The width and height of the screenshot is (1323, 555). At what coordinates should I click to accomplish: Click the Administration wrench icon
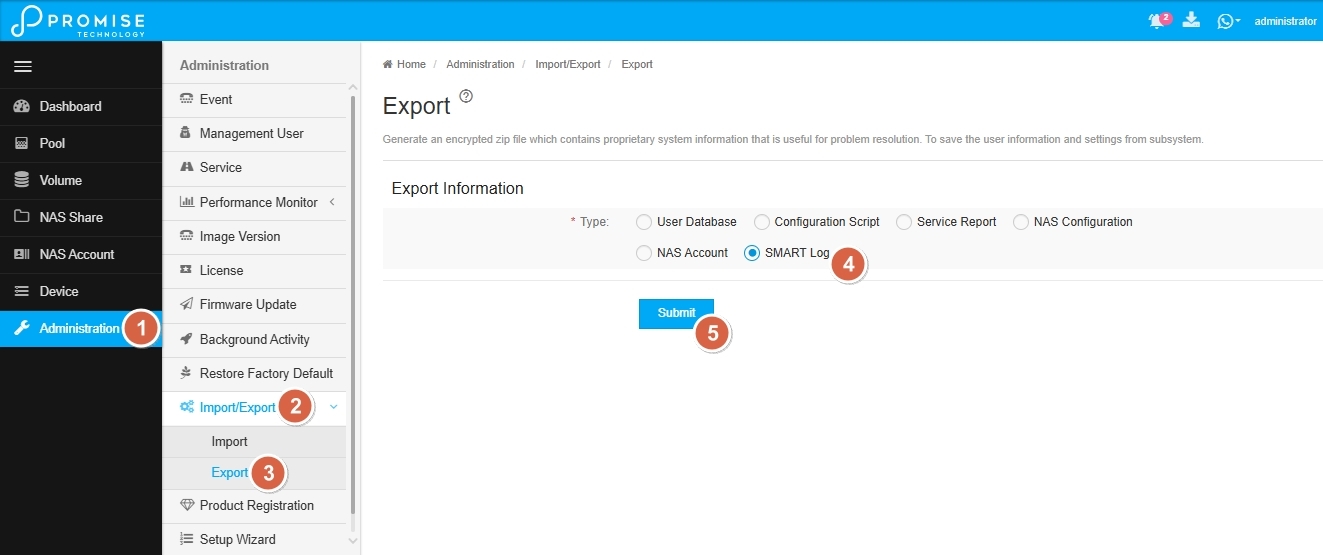(22, 328)
